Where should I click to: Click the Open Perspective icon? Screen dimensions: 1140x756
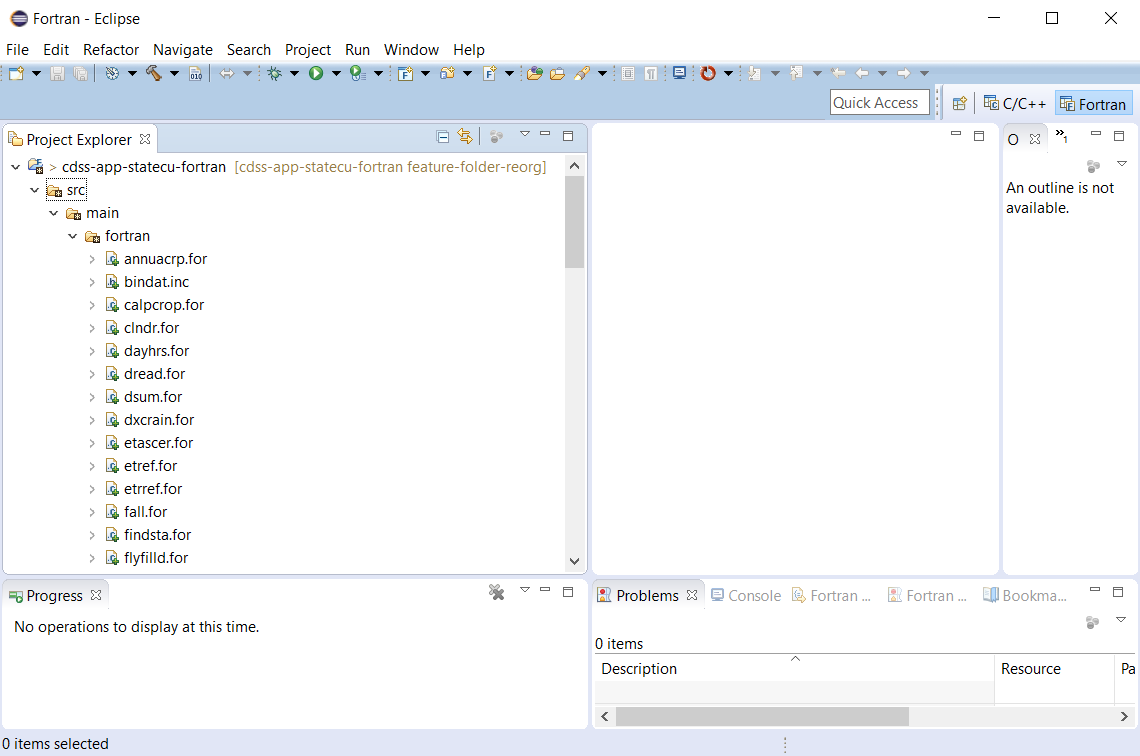(959, 102)
